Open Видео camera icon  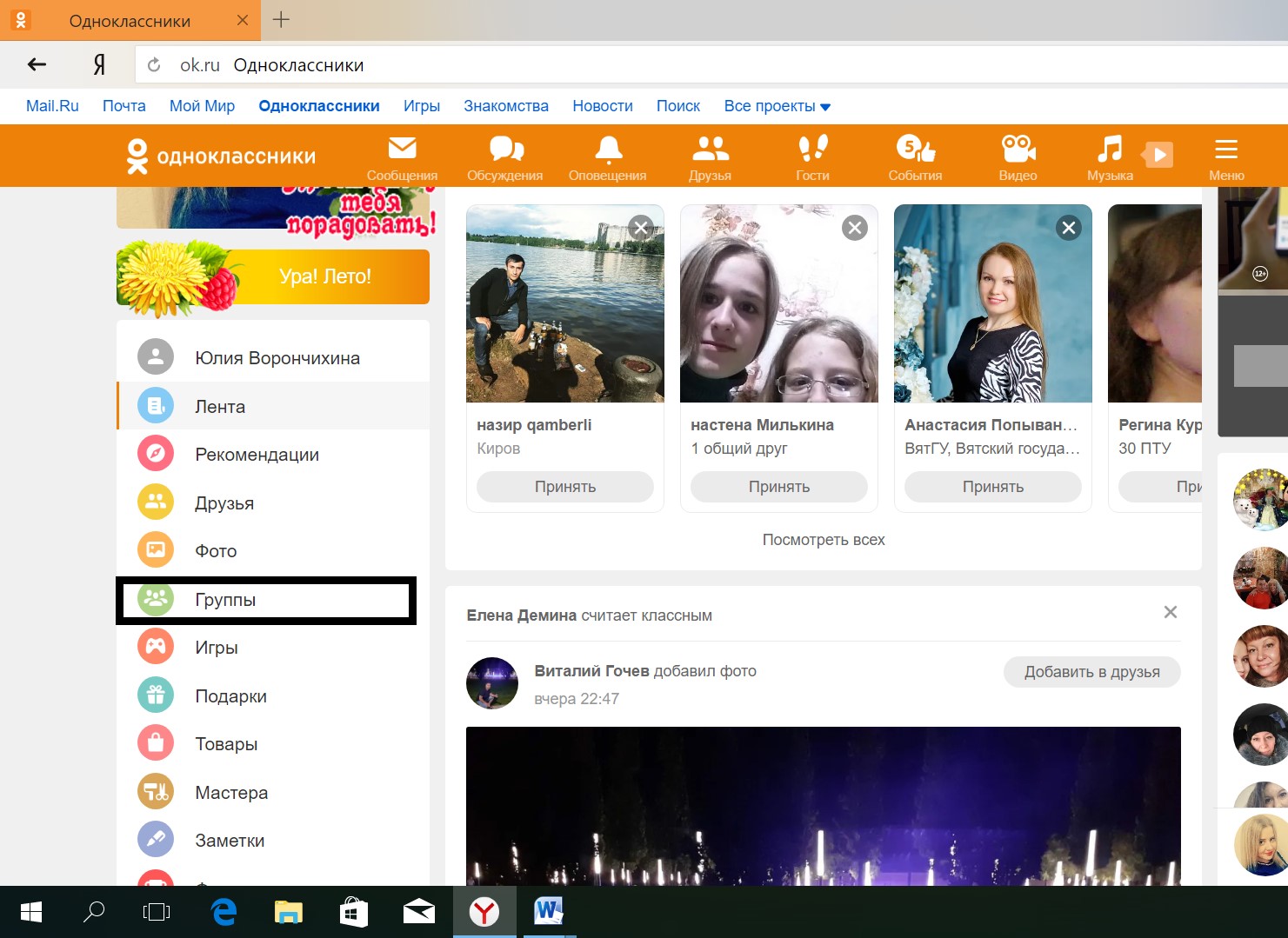pos(1018,158)
